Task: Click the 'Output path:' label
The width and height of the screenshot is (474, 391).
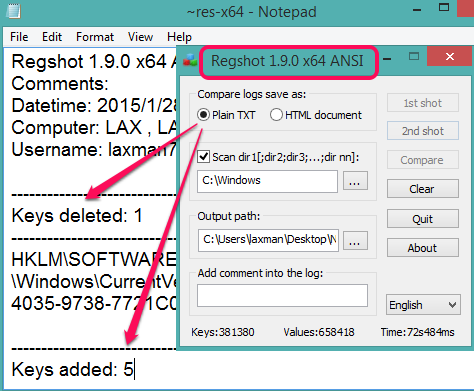Action: [x=229, y=216]
